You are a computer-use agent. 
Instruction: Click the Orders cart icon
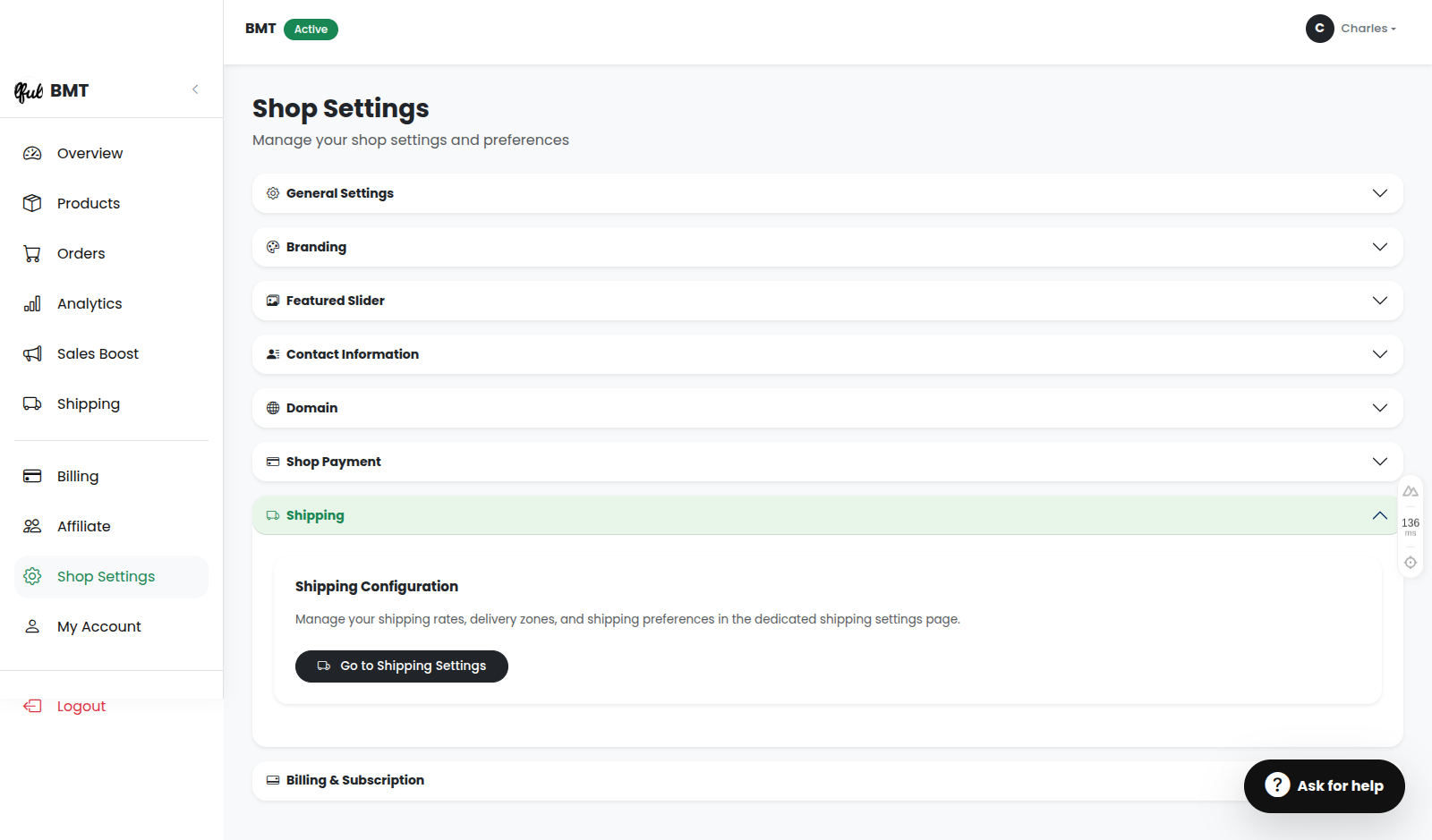tap(32, 253)
